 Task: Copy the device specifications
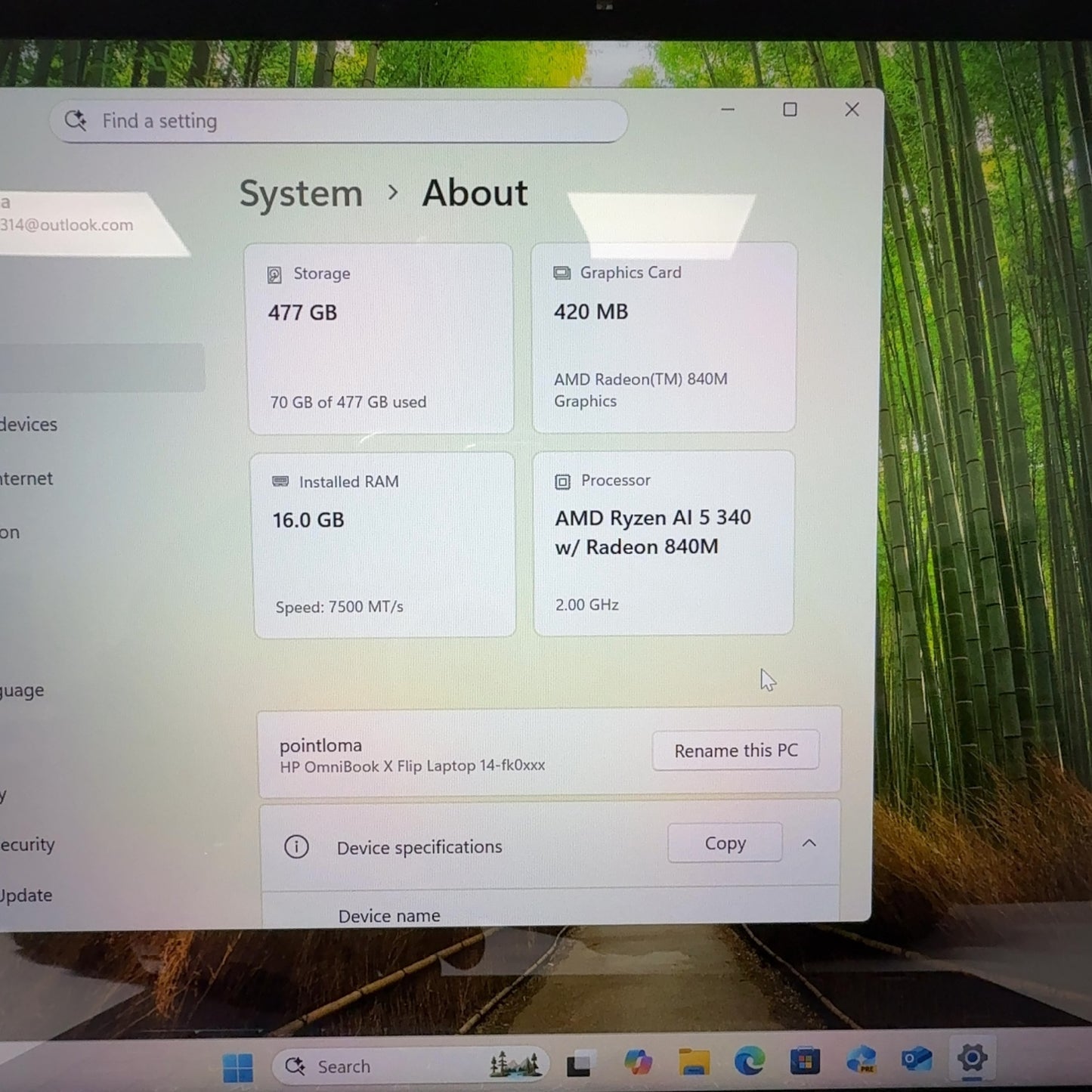725,843
